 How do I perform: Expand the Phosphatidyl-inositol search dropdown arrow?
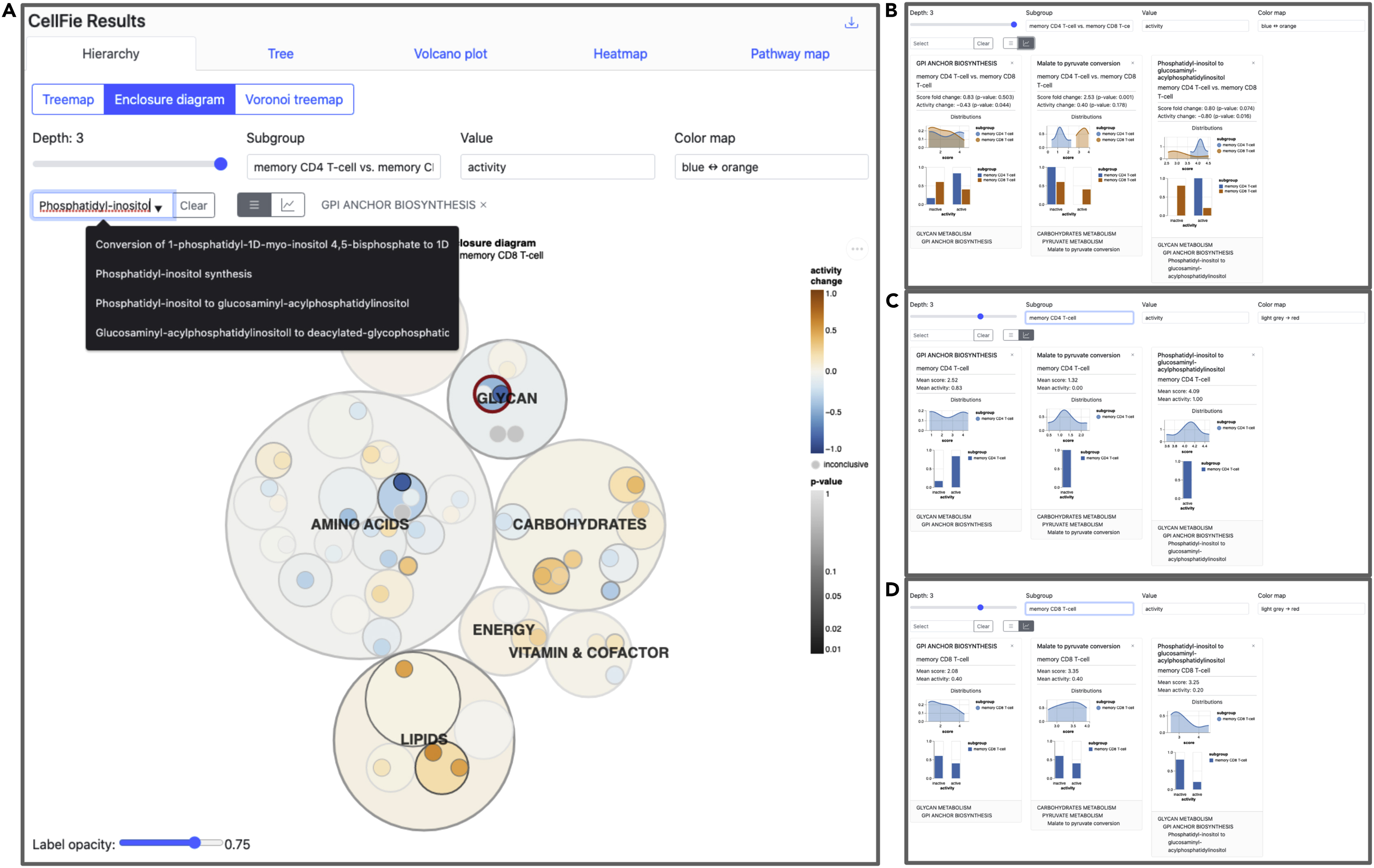tap(159, 208)
